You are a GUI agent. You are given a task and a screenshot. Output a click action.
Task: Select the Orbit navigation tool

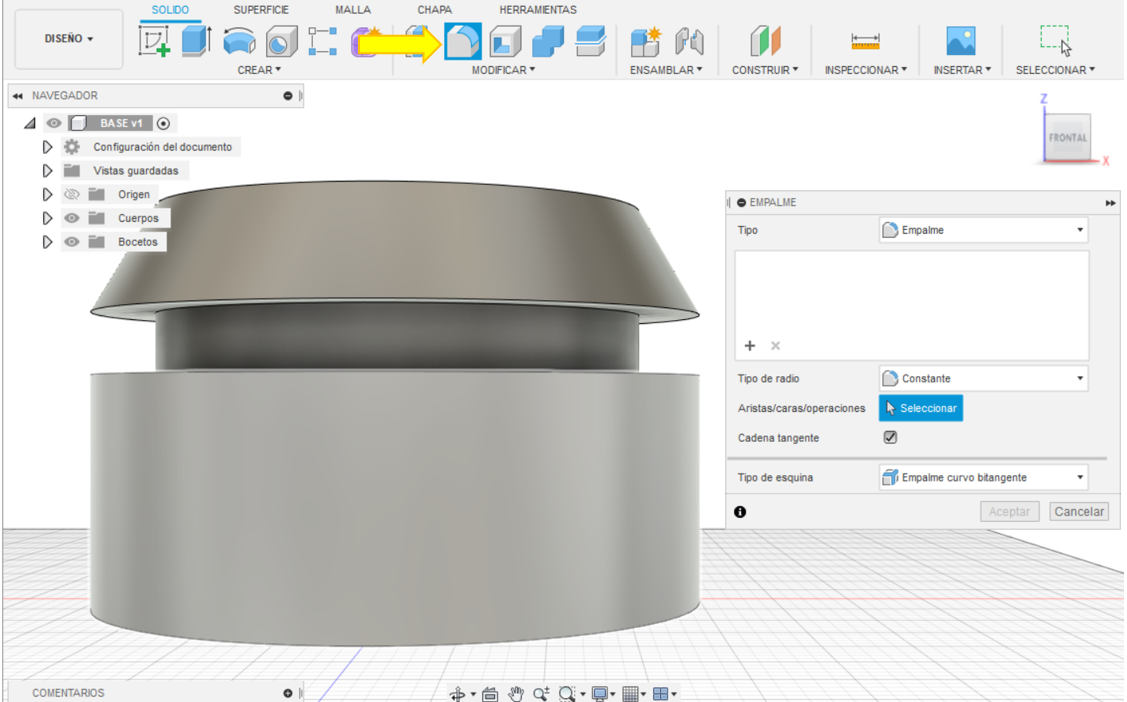click(x=457, y=693)
